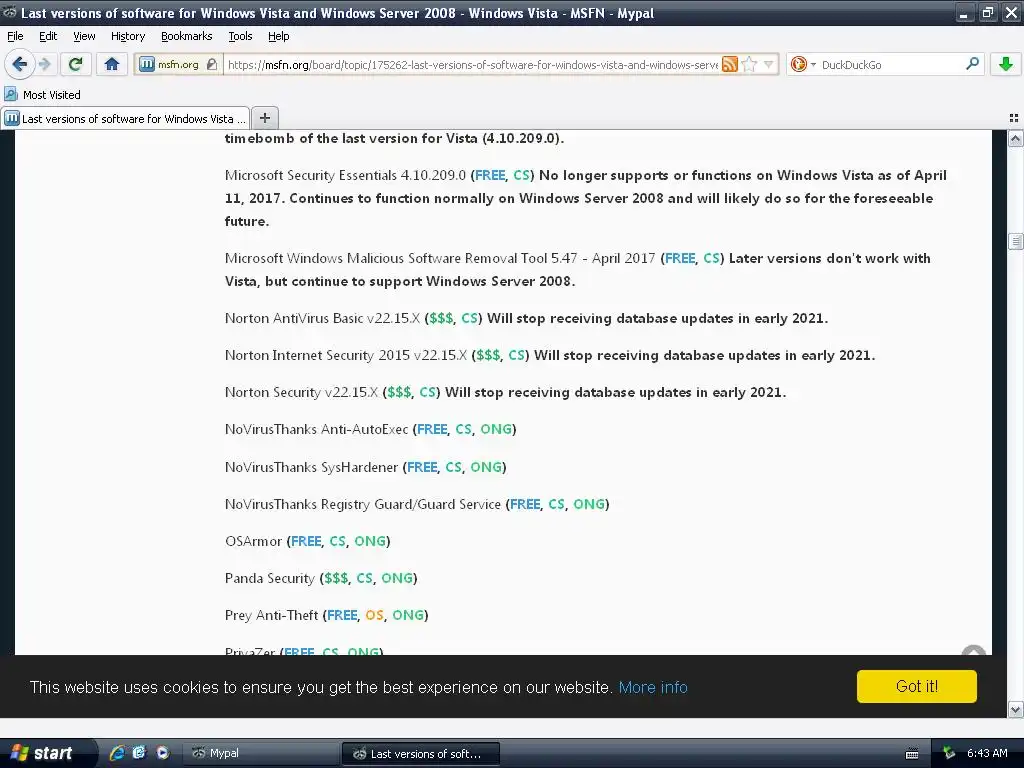Click $$$ tag beside Norton AntiVirus Basic

click(441, 318)
